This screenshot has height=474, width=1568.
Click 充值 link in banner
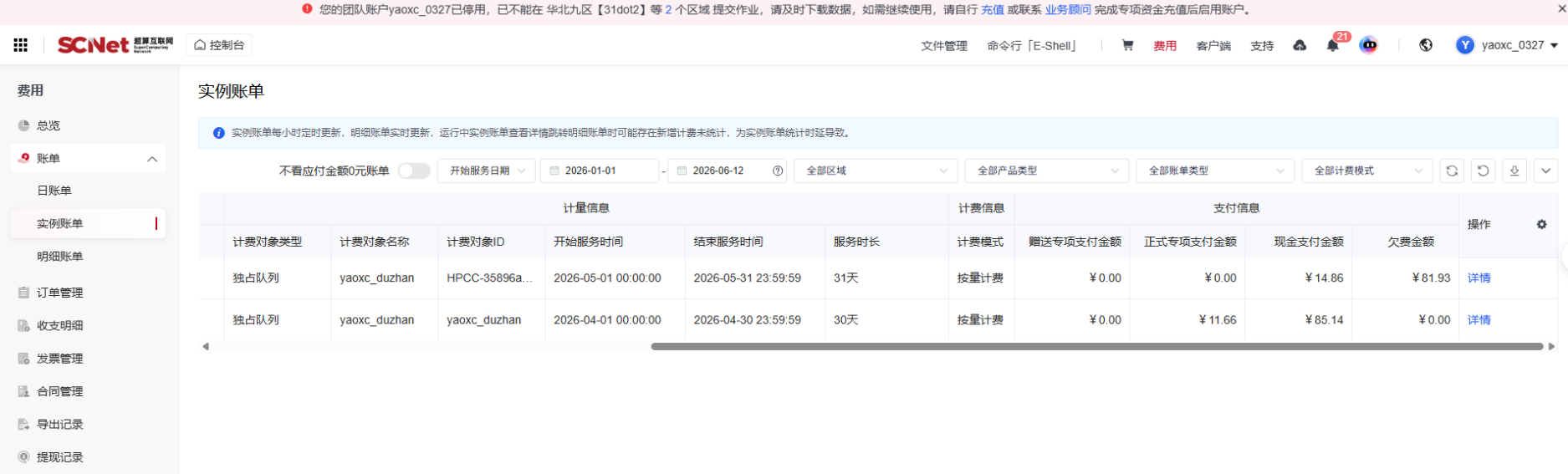click(993, 9)
